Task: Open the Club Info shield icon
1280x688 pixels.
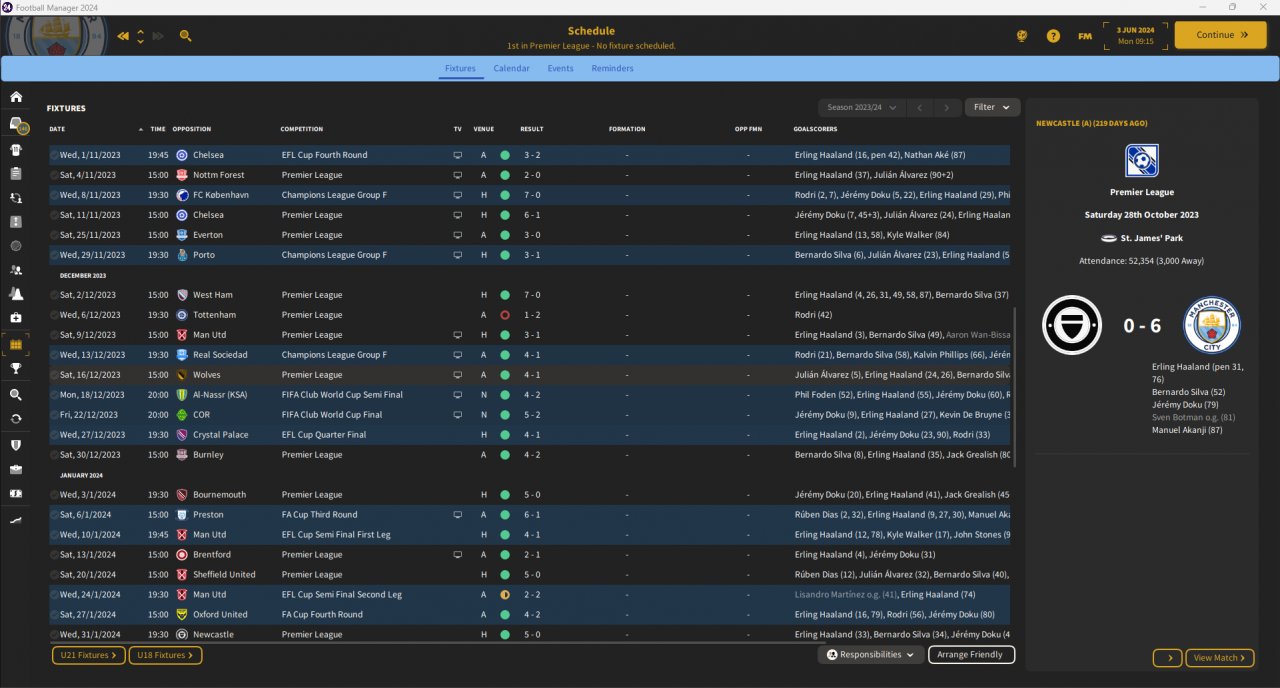Action: (16, 445)
